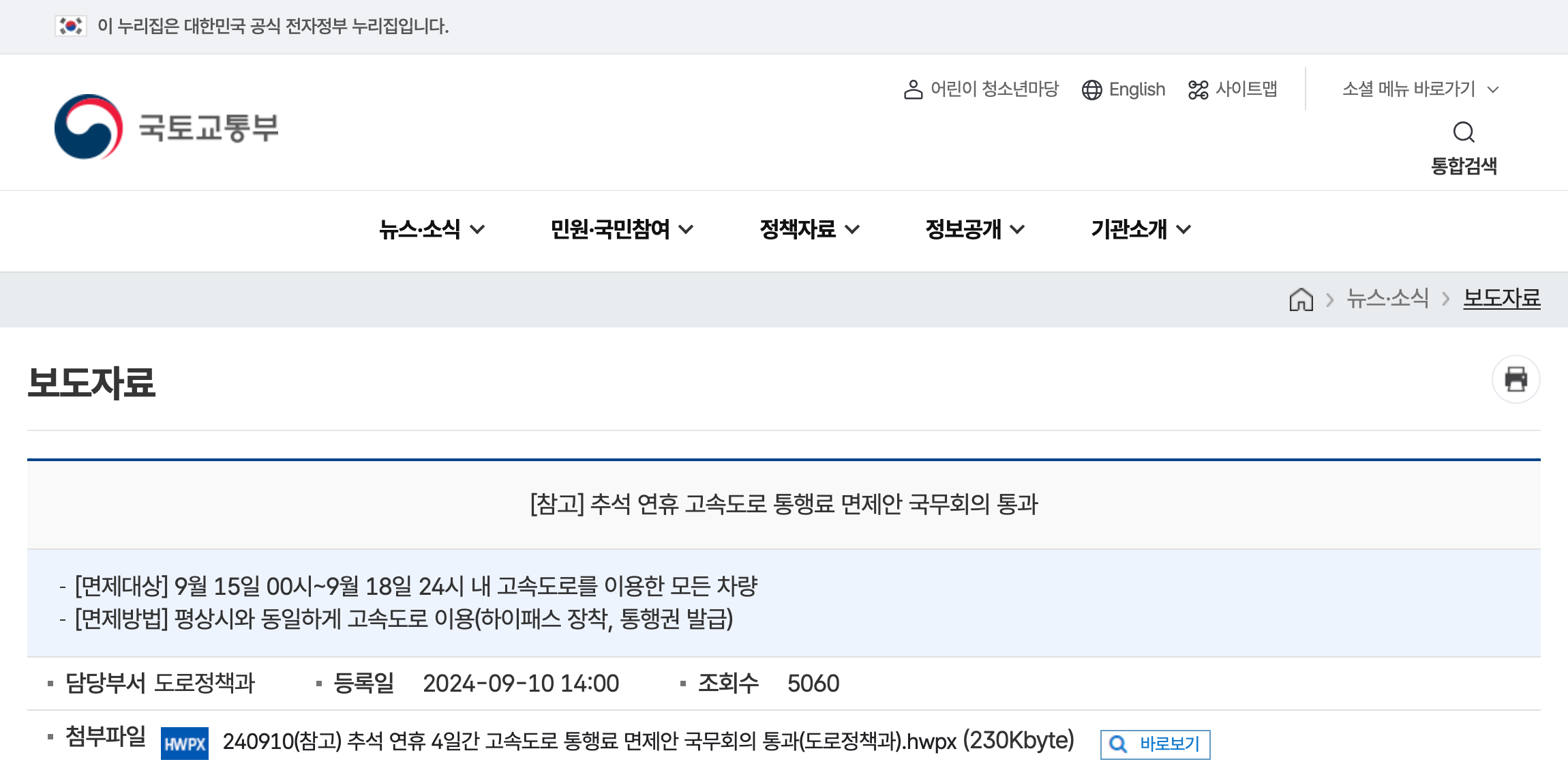Download the 240910(참고) hwpx attachment
Viewport: 1568px width, 764px height.
click(648, 741)
